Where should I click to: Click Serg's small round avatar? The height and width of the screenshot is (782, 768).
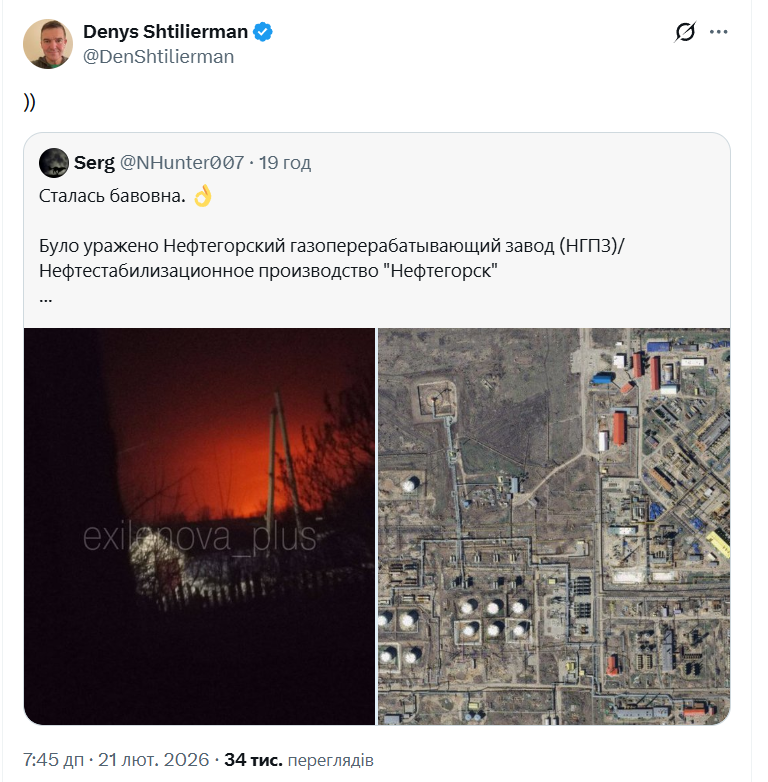(54, 162)
